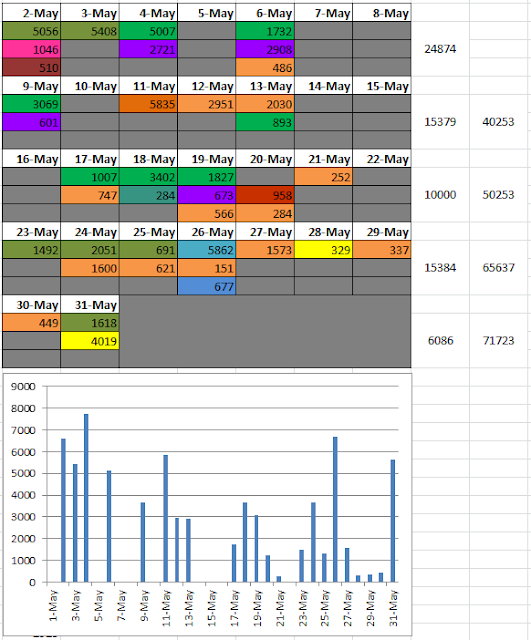Select the green cell containing 1007
Image resolution: width=531 pixels, height=640 pixels.
click(90, 177)
